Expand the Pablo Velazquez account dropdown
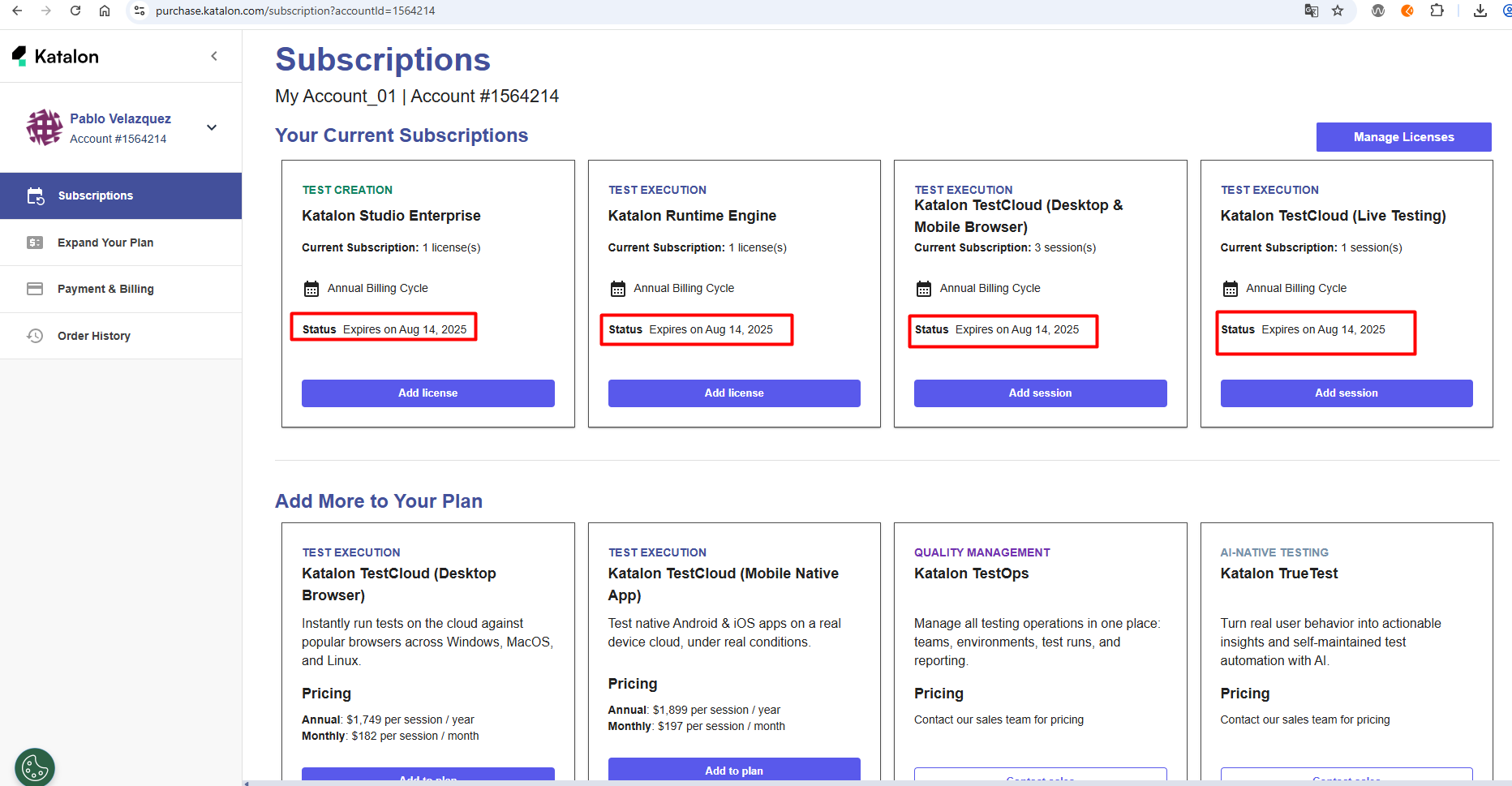 pyautogui.click(x=212, y=127)
